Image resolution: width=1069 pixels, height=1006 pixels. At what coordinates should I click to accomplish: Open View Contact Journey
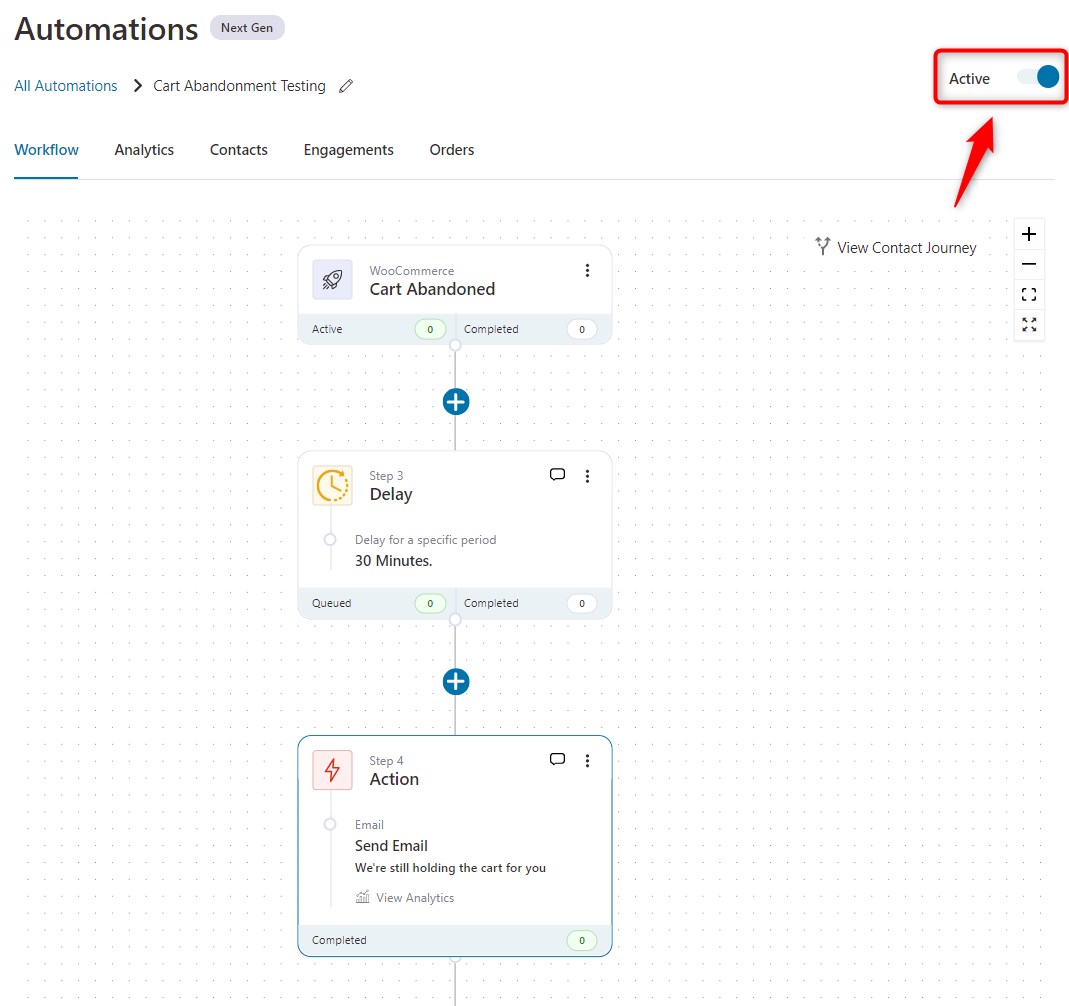[895, 247]
